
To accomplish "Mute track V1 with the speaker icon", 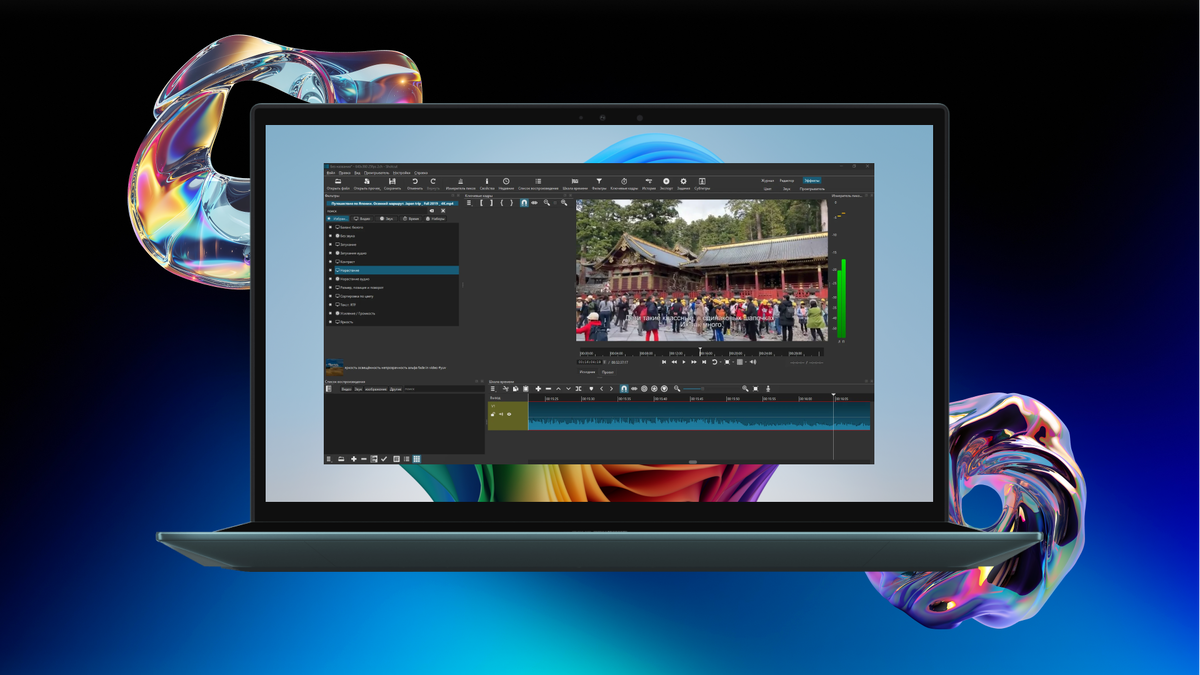I will click(501, 414).
